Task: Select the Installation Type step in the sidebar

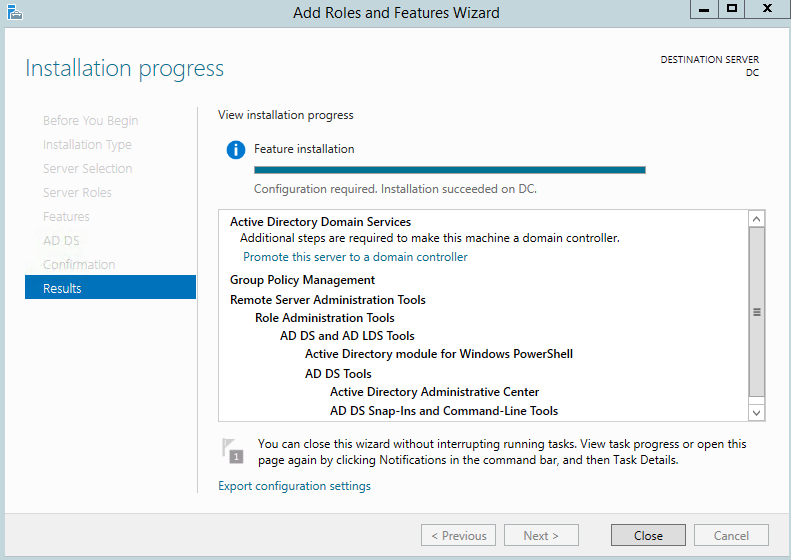Action: pyautogui.click(x=87, y=145)
